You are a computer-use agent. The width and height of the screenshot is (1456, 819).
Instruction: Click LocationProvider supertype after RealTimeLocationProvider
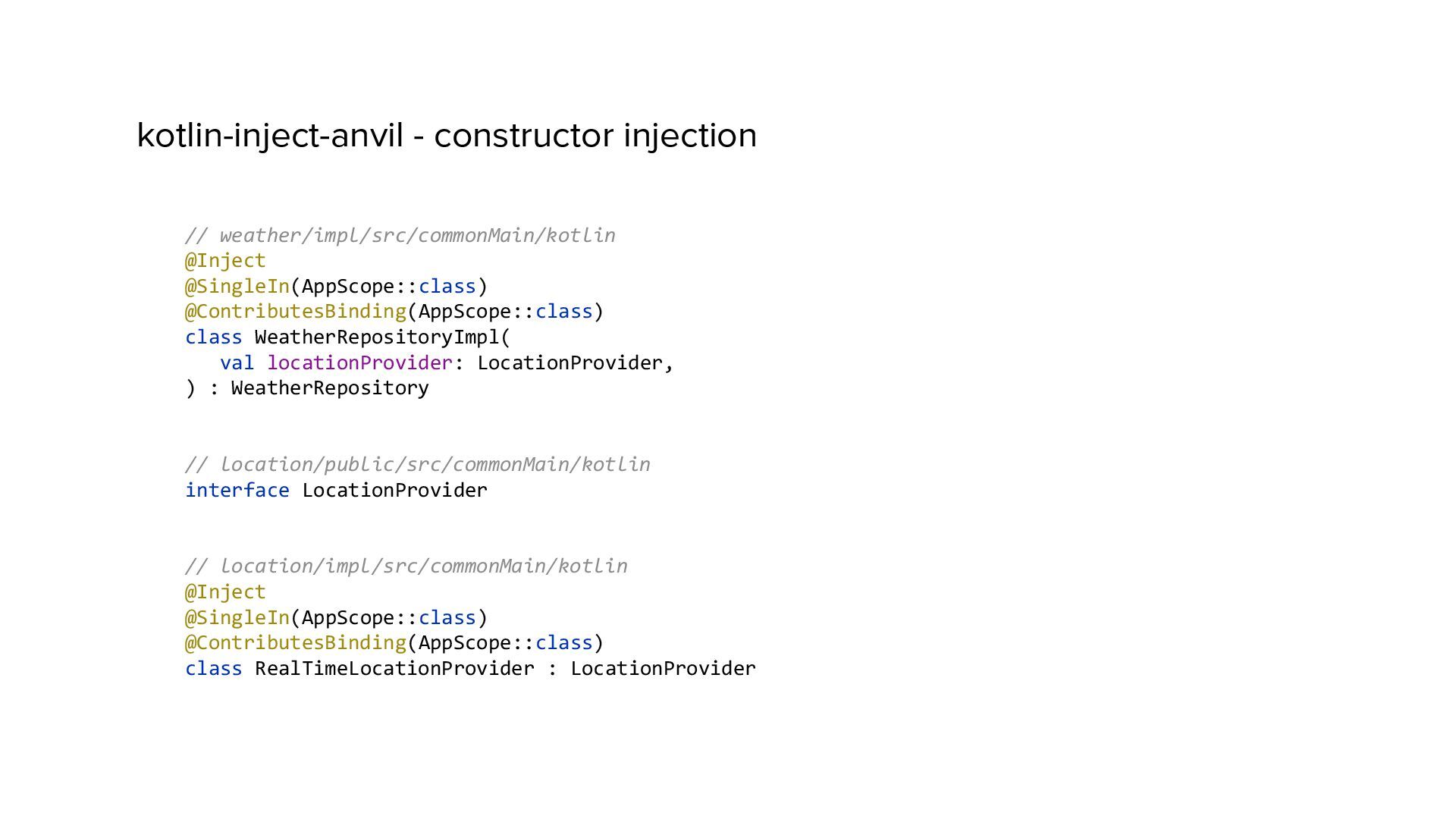tap(663, 669)
